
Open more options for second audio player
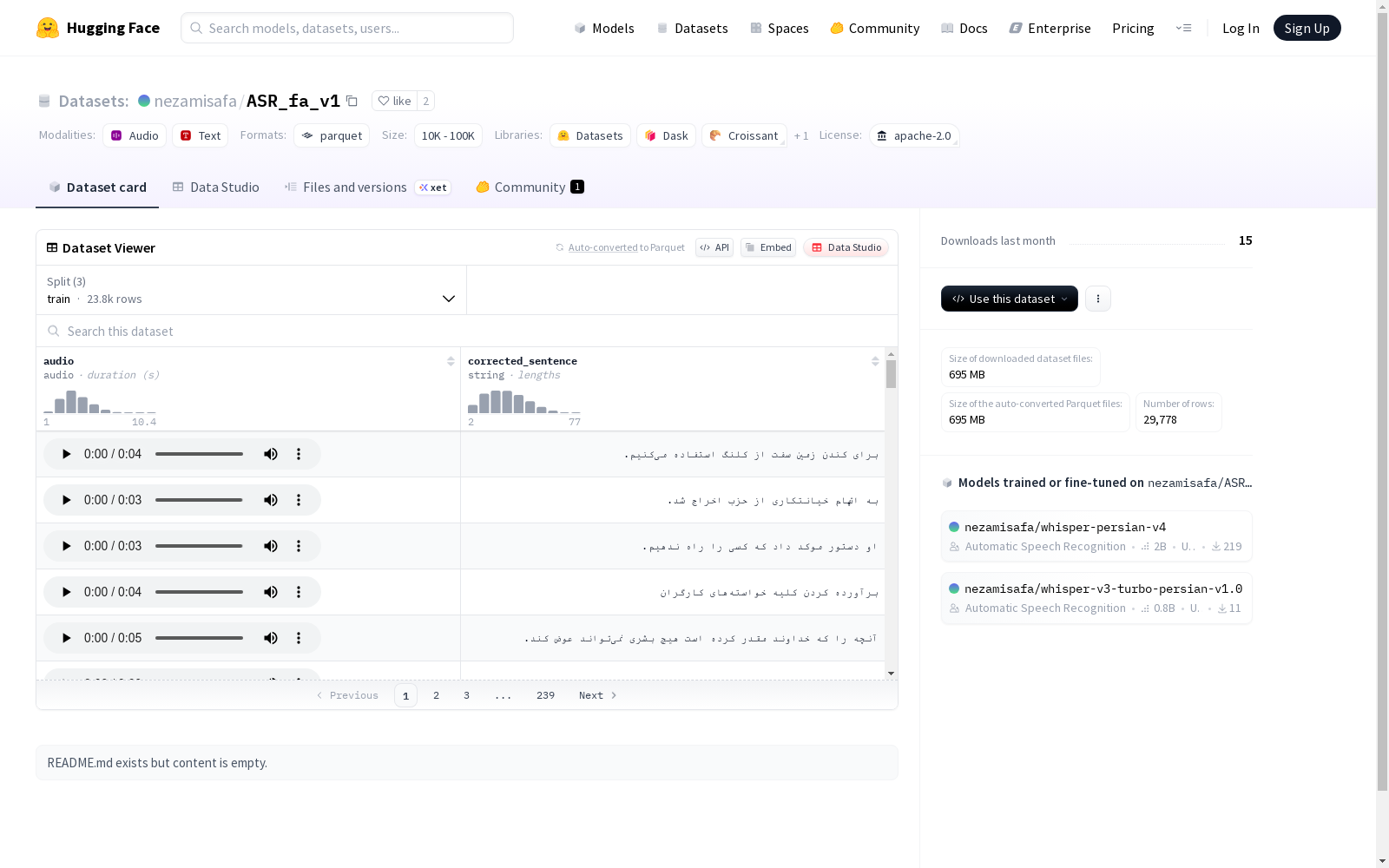pyautogui.click(x=299, y=500)
